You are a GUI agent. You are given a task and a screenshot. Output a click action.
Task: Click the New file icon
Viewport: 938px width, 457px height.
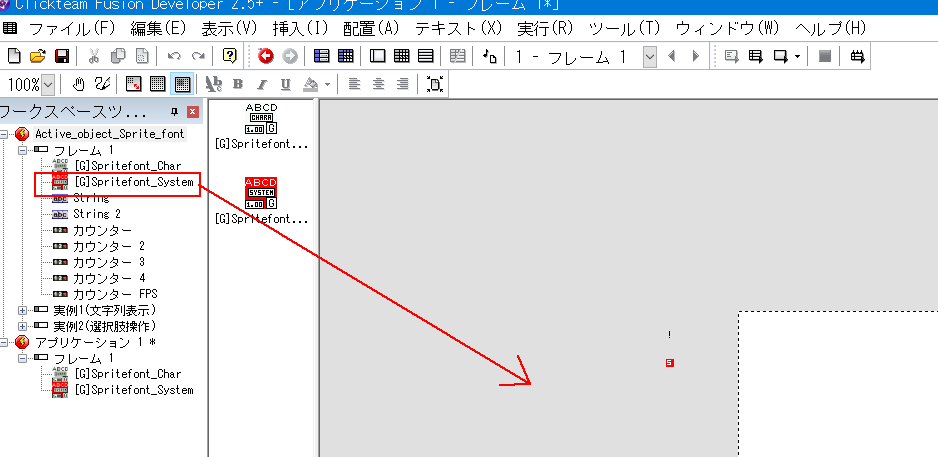pos(14,57)
